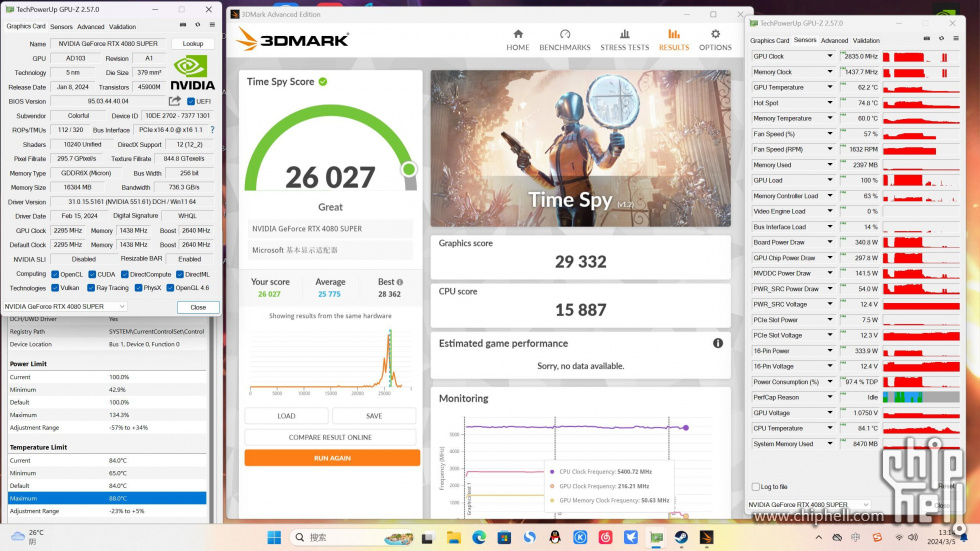
Task: Open the hamburger menu in right GPU-Z window
Action: (x=956, y=39)
